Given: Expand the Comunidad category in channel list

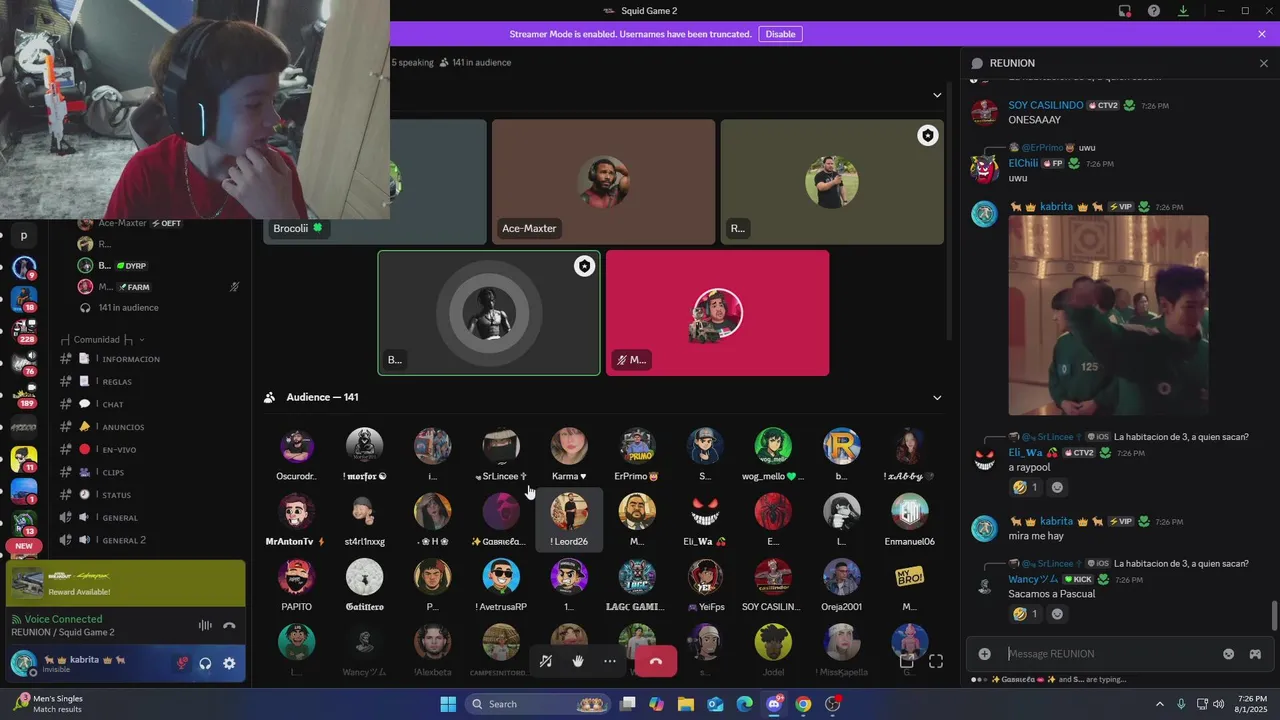Looking at the screenshot, I should [102, 340].
